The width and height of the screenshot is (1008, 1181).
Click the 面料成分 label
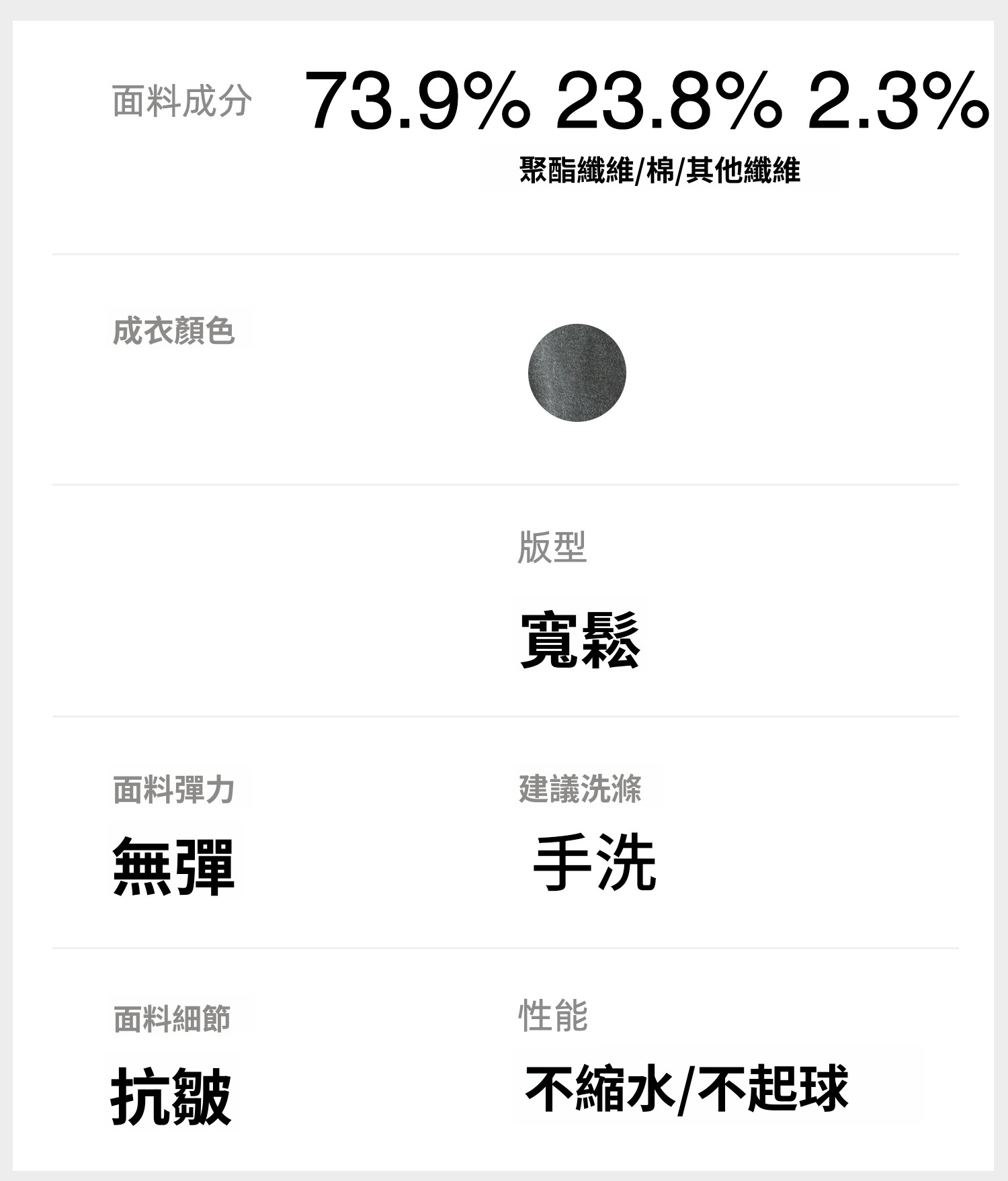181,101
